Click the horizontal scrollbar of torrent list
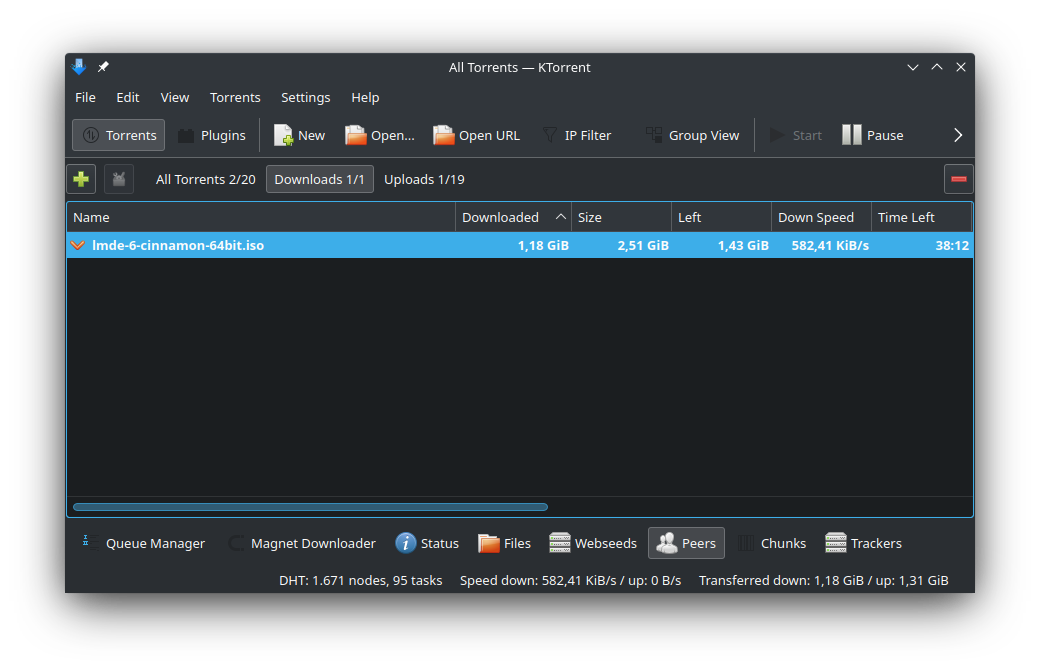This screenshot has width=1040, height=670. (310, 507)
